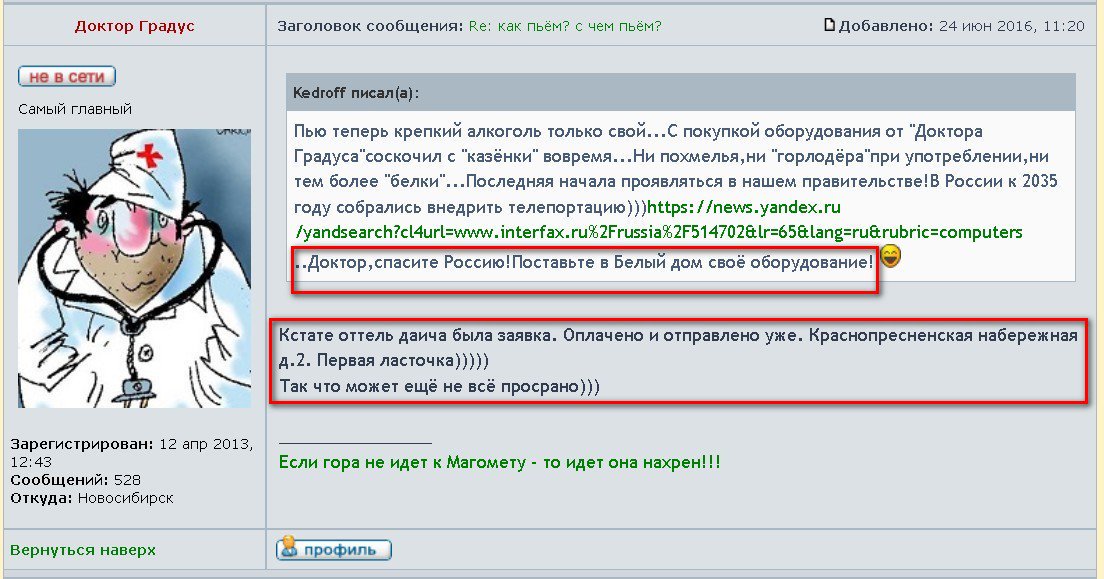Click the не в сети status badge
The width and height of the screenshot is (1104, 579).
67,76
